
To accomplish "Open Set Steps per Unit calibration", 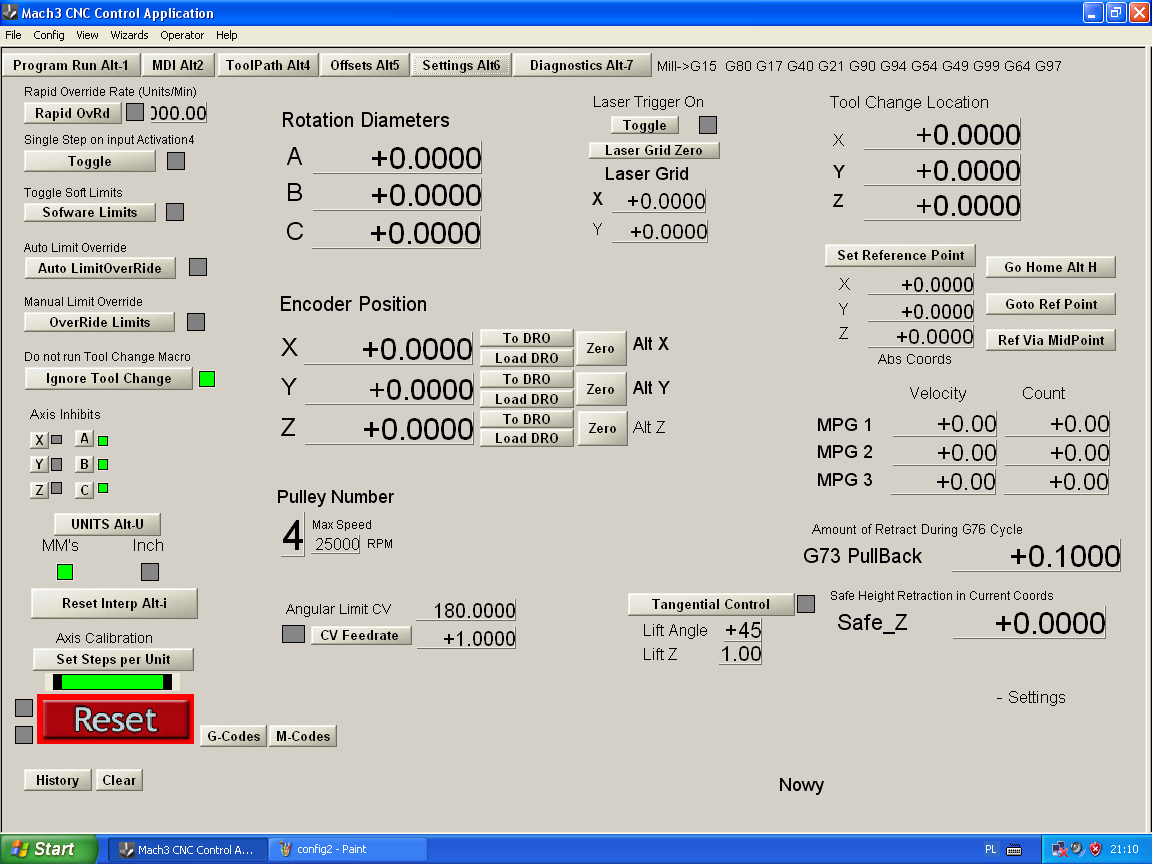I will pyautogui.click(x=113, y=659).
